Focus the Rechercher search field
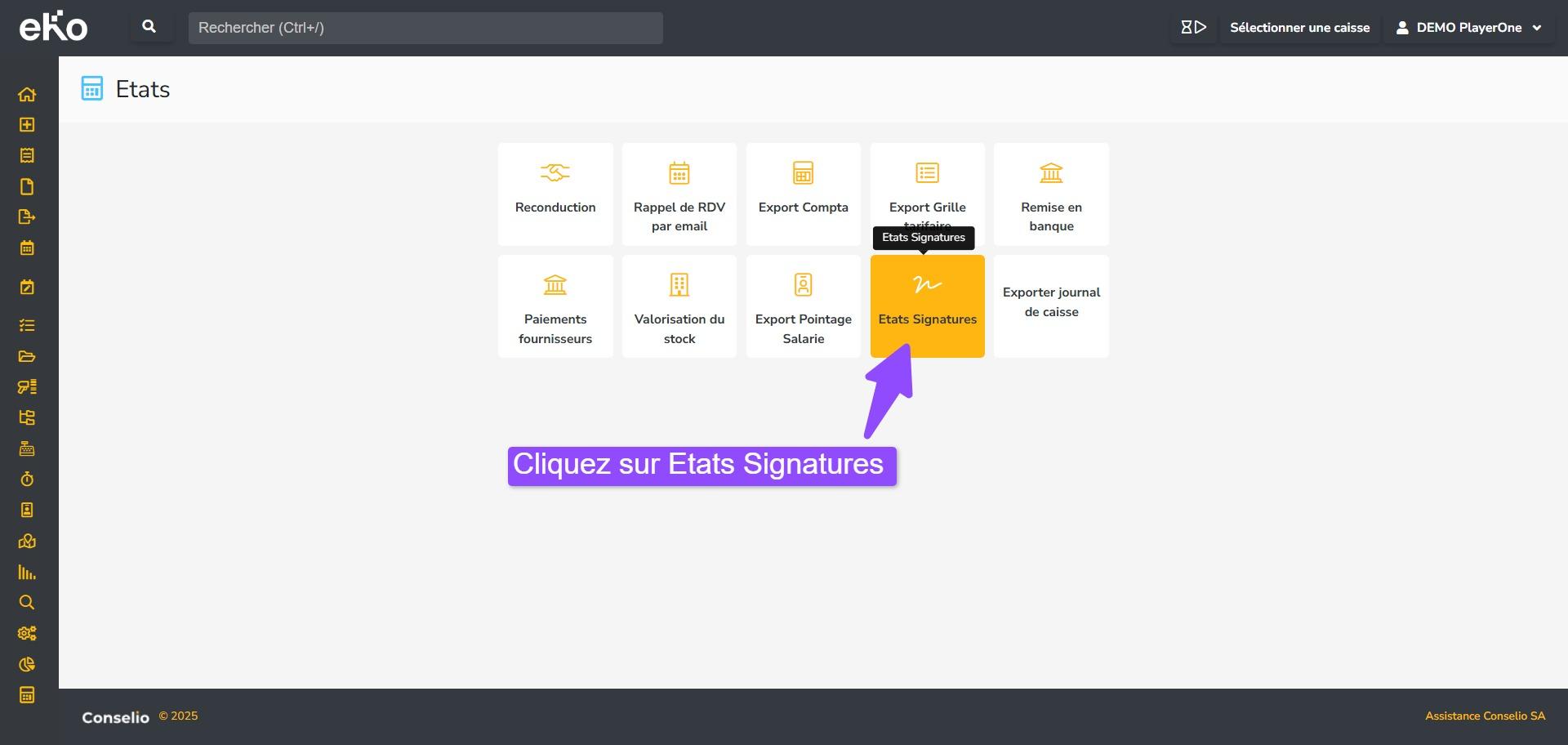 coord(425,28)
